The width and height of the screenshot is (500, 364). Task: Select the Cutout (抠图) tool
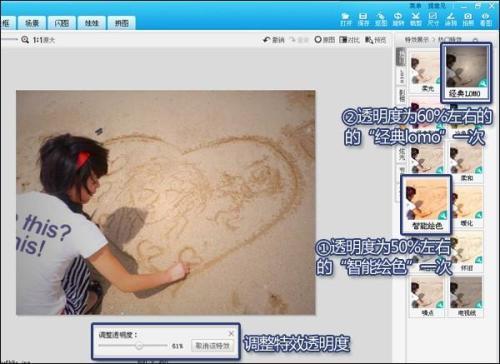tap(381, 19)
